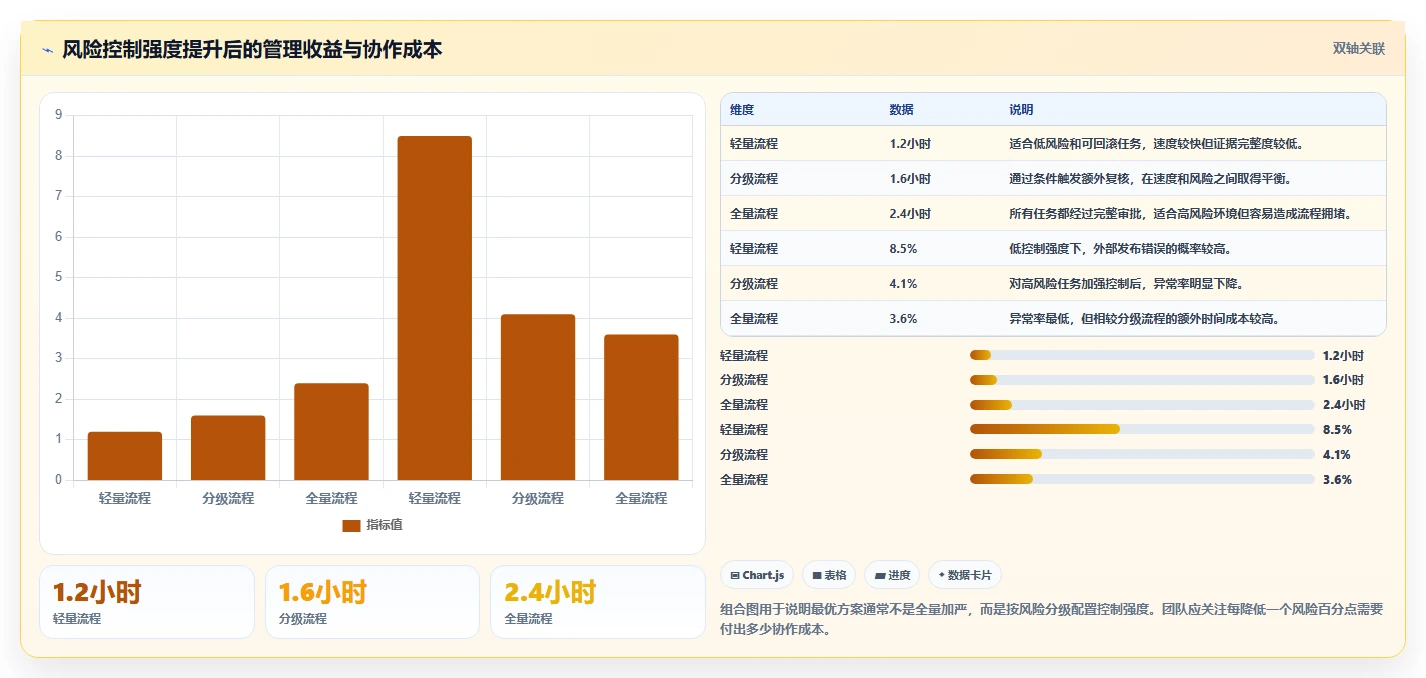
Task: Click the progress bar labeled 4.1%
Action: click(1142, 454)
